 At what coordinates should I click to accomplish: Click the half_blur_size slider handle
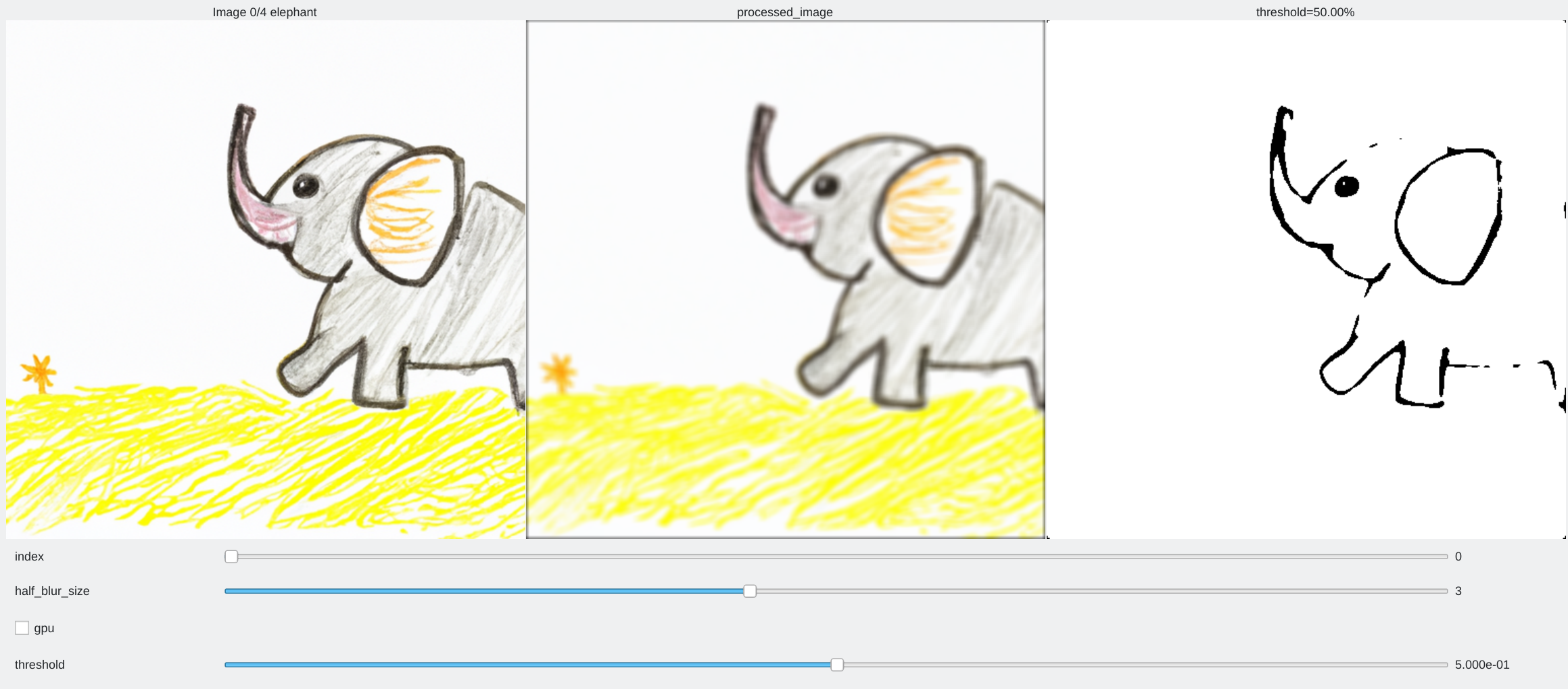(750, 591)
